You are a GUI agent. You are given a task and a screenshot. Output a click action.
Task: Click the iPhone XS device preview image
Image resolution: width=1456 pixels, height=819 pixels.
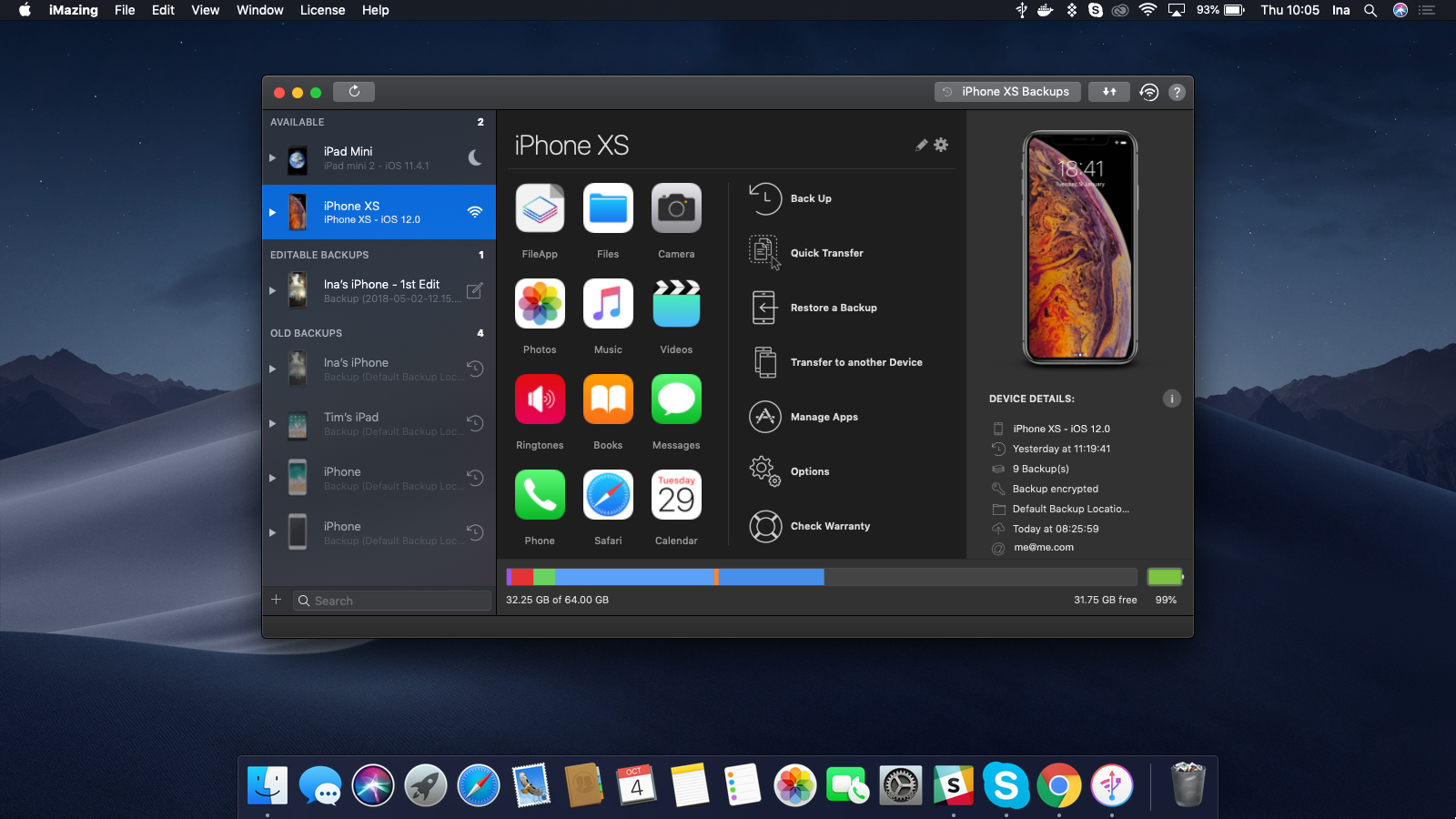[1080, 248]
